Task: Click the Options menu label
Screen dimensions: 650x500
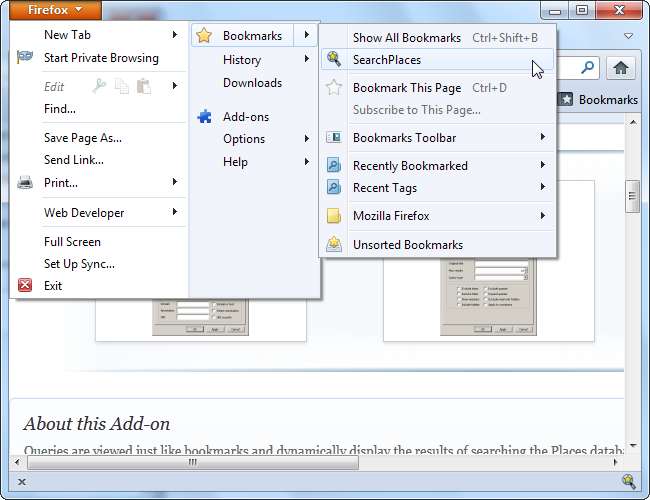Action: (x=244, y=139)
